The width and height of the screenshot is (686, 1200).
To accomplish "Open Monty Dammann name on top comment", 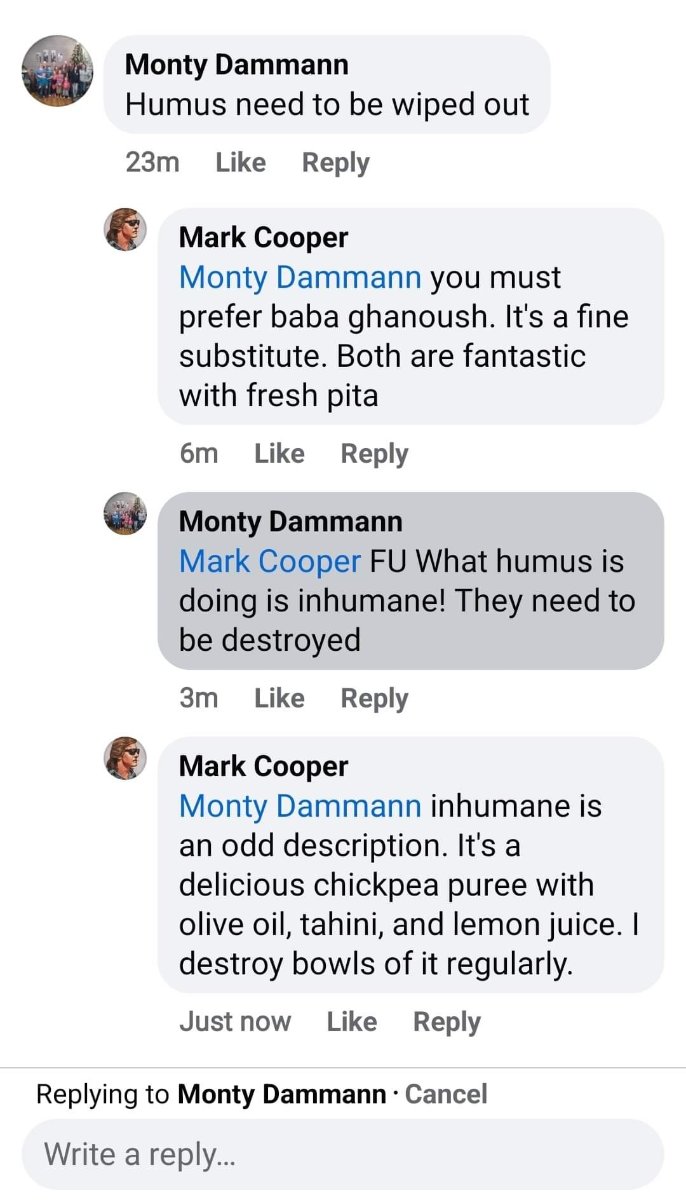I will (237, 65).
